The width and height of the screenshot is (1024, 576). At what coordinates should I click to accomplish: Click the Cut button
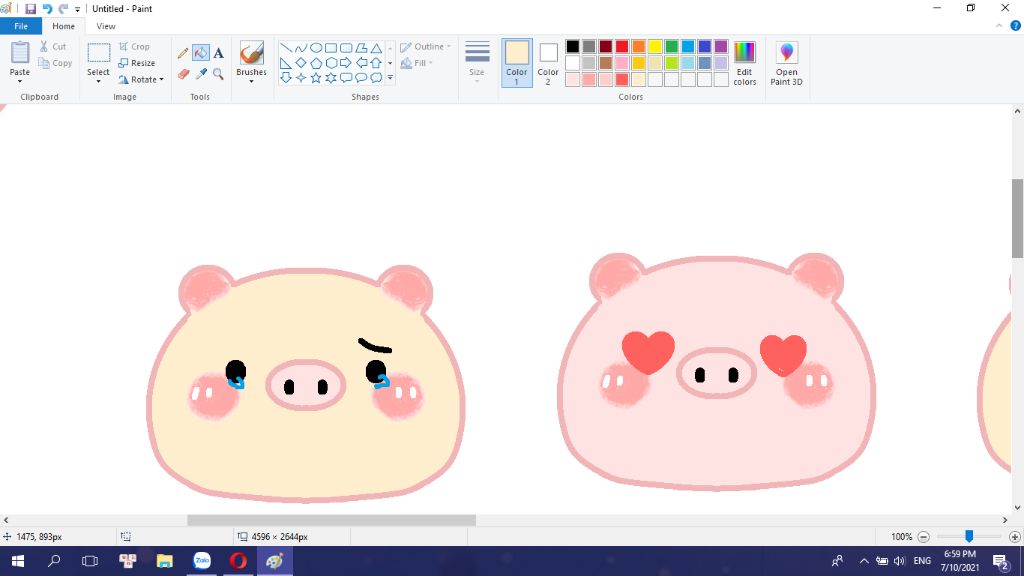point(53,46)
